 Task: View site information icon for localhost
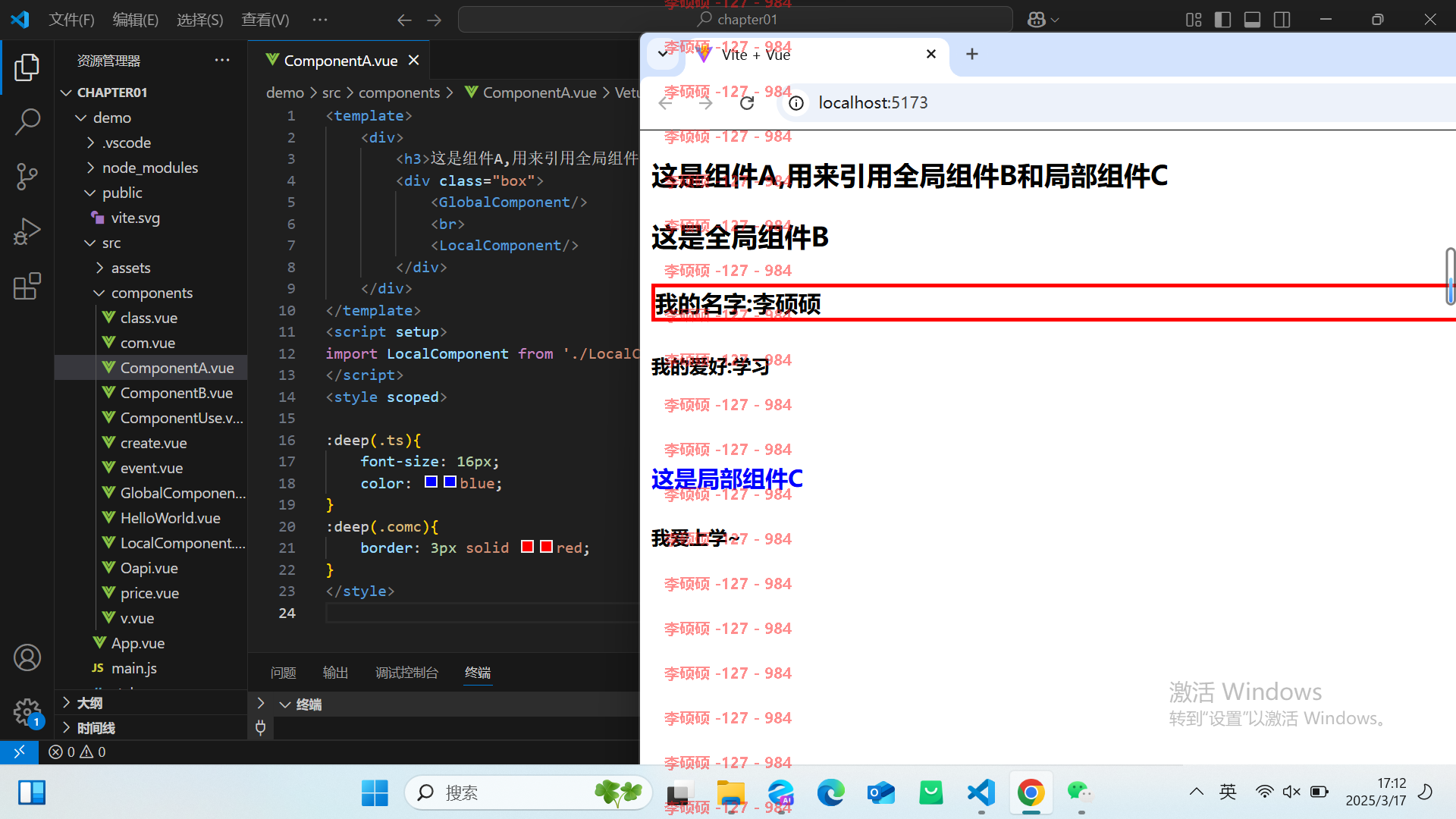click(x=796, y=103)
